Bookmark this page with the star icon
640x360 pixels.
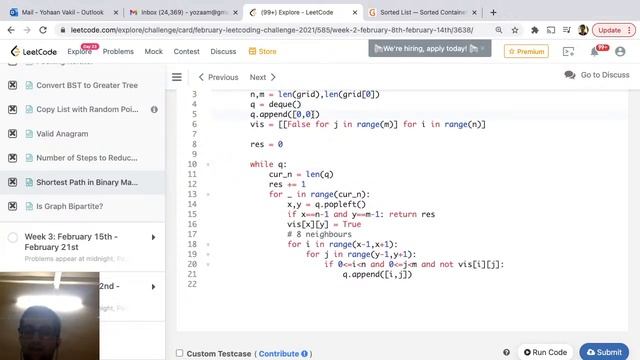click(x=515, y=30)
